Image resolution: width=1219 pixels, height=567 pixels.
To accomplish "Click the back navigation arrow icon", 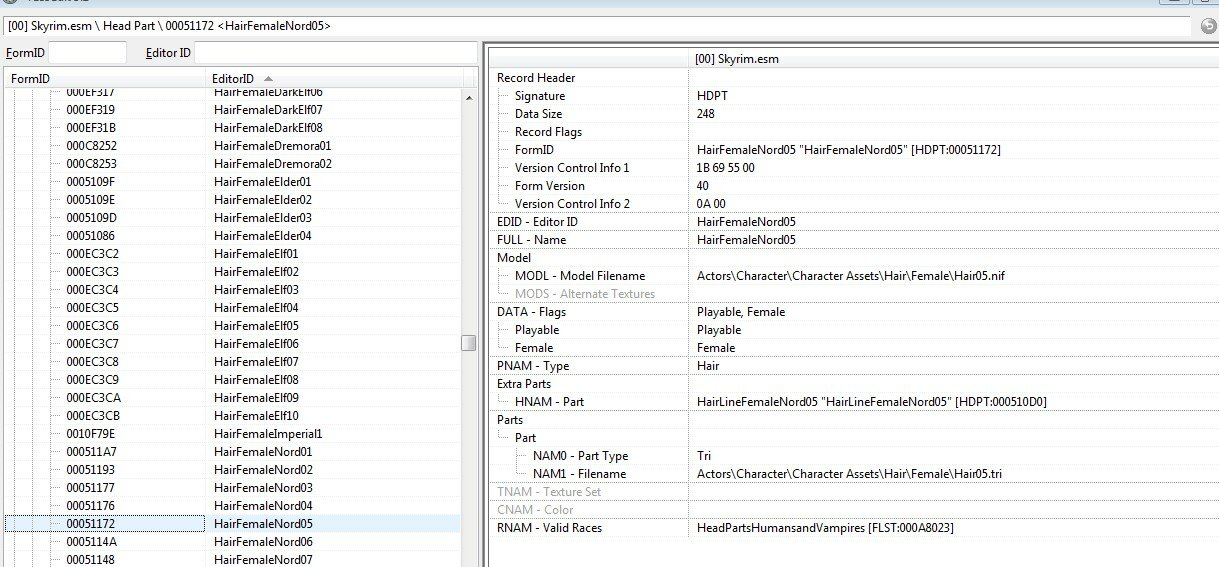I will point(1208,26).
